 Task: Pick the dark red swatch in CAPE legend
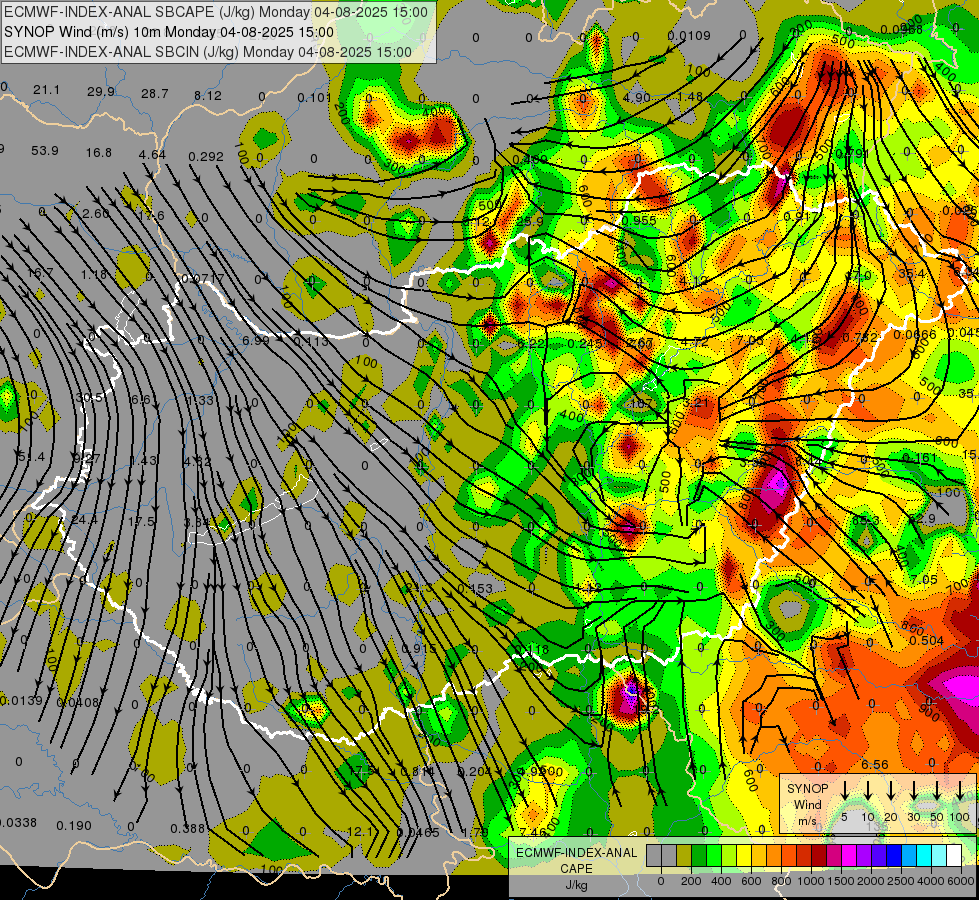[x=819, y=856]
